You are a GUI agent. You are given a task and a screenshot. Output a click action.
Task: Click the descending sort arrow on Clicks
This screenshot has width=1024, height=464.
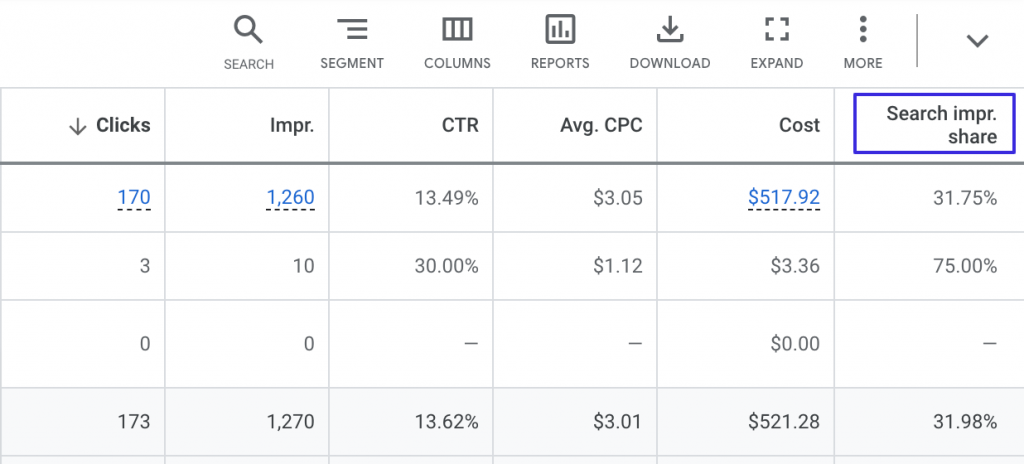coord(77,126)
